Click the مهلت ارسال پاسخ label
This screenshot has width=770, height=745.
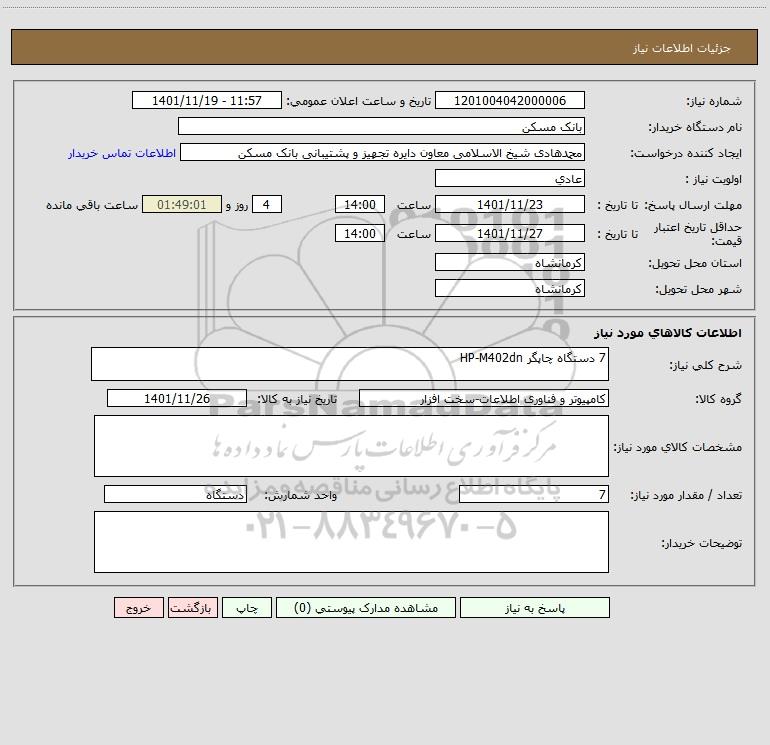(x=693, y=205)
